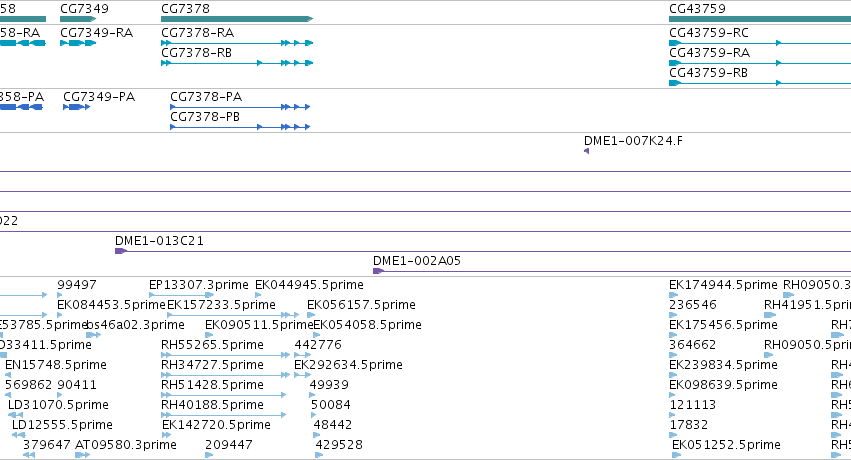The image size is (851, 460).
Task: Select the RH40188.5prime EST label
Action: pos(212,405)
